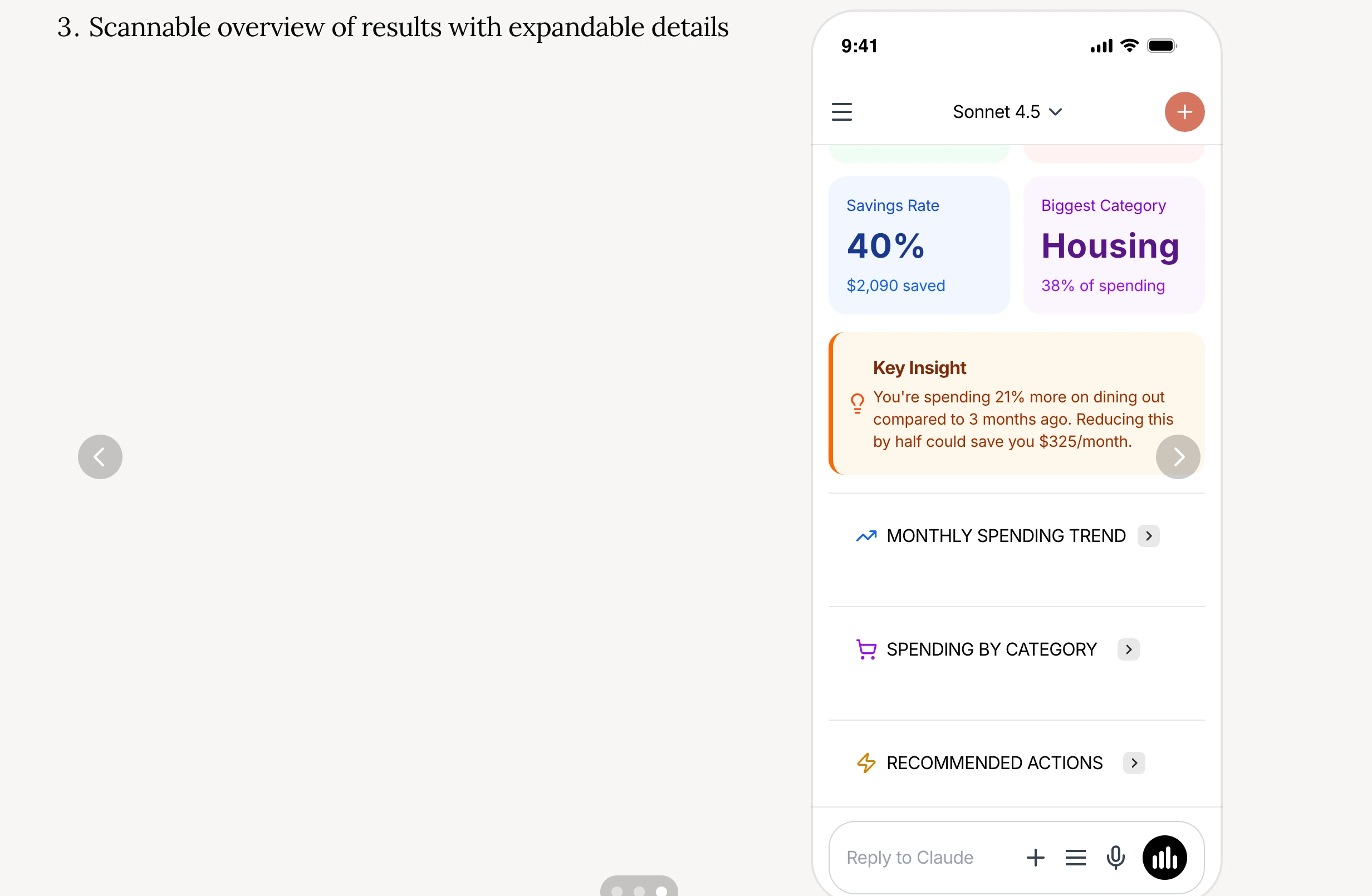Go to the next slide
The image size is (1372, 896).
[1178, 457]
